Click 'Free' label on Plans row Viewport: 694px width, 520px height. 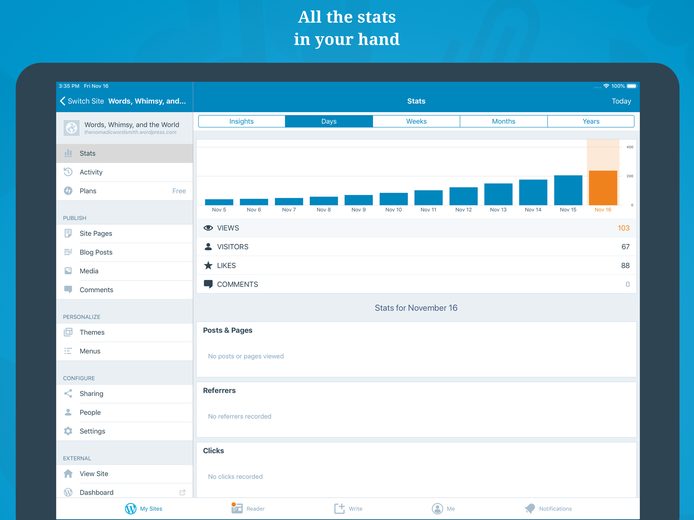(179, 191)
